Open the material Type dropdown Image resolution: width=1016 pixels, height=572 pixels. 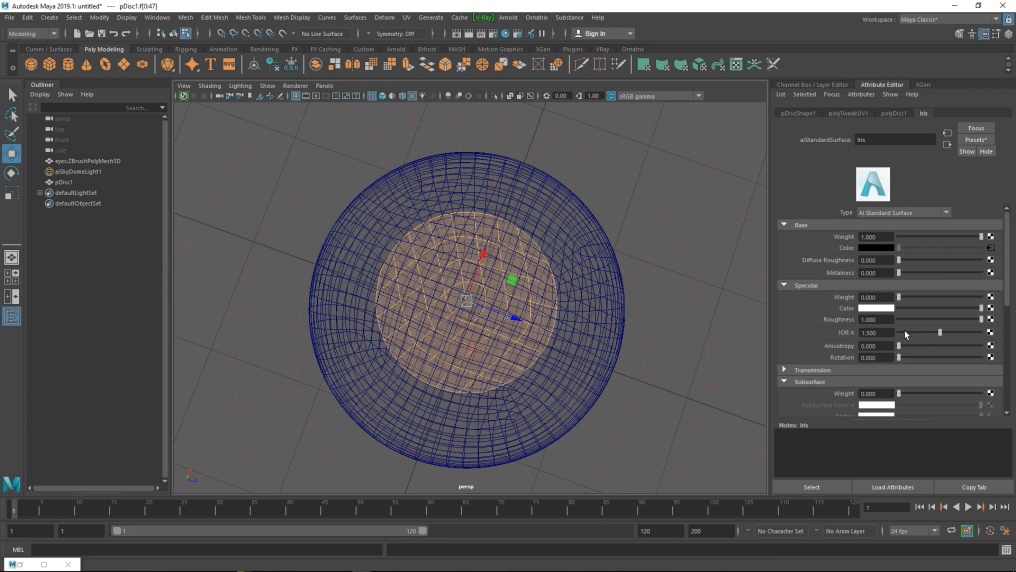(x=904, y=212)
